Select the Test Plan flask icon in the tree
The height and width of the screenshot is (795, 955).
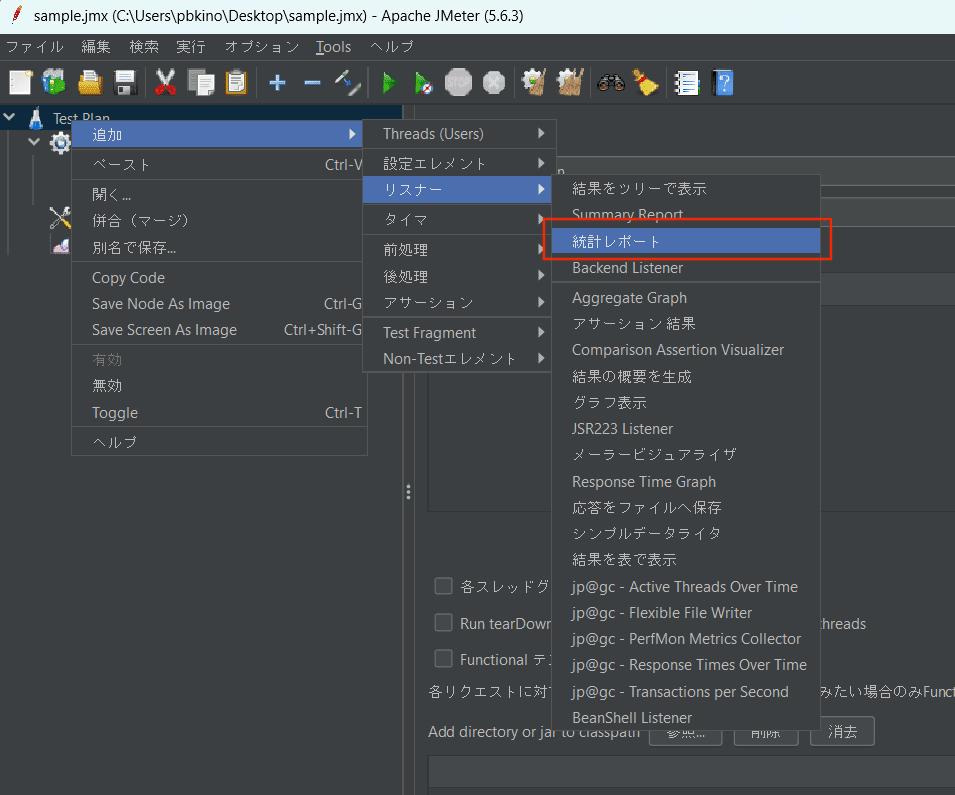pos(36,118)
